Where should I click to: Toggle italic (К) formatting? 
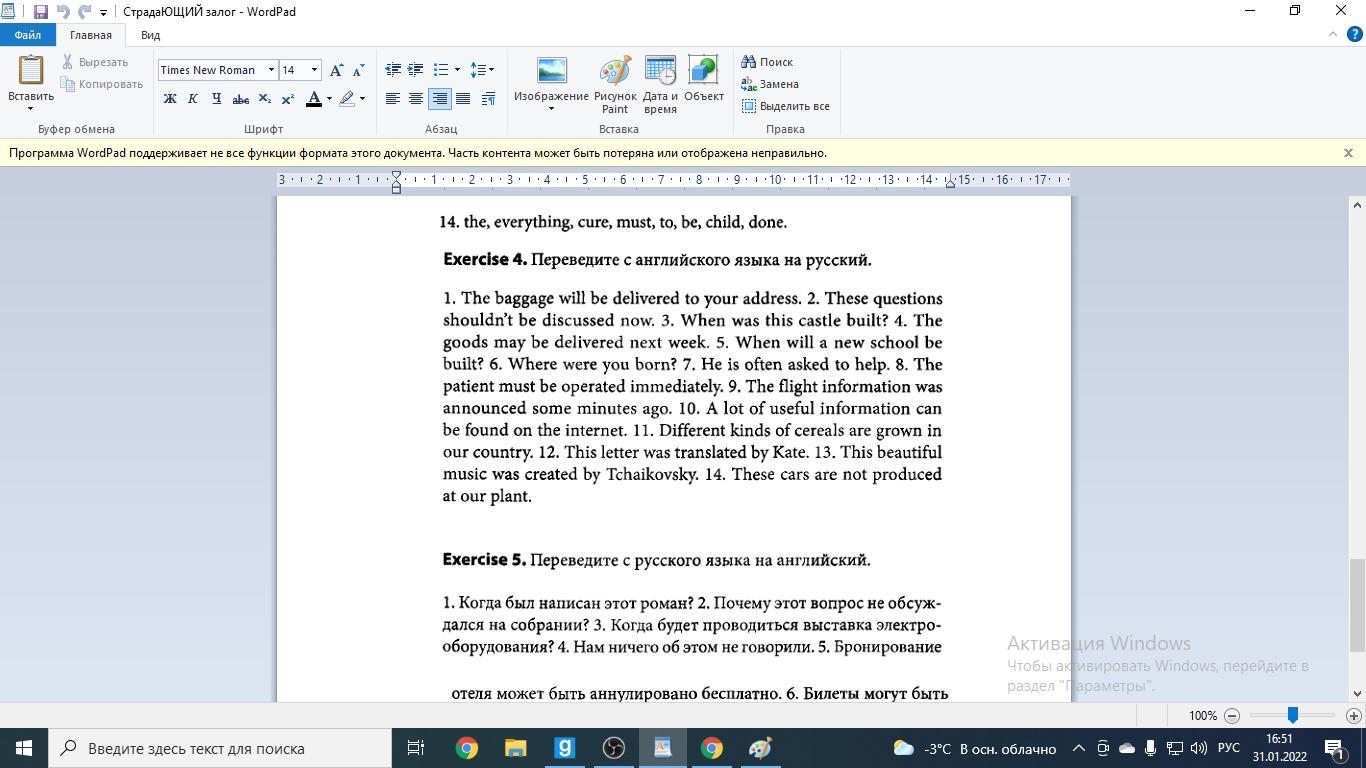(x=193, y=99)
